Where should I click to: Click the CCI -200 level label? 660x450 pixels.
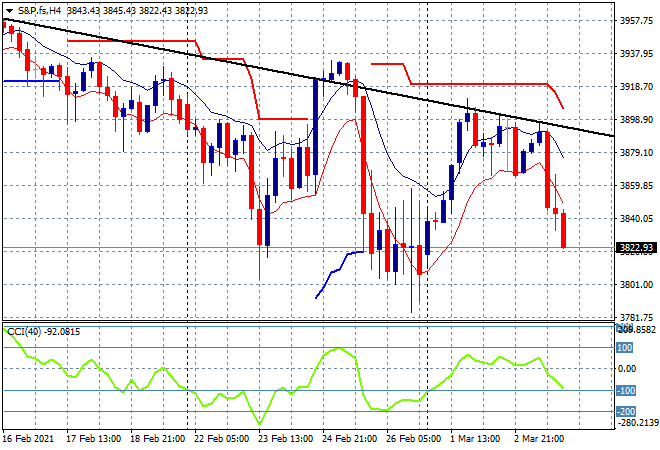626,411
